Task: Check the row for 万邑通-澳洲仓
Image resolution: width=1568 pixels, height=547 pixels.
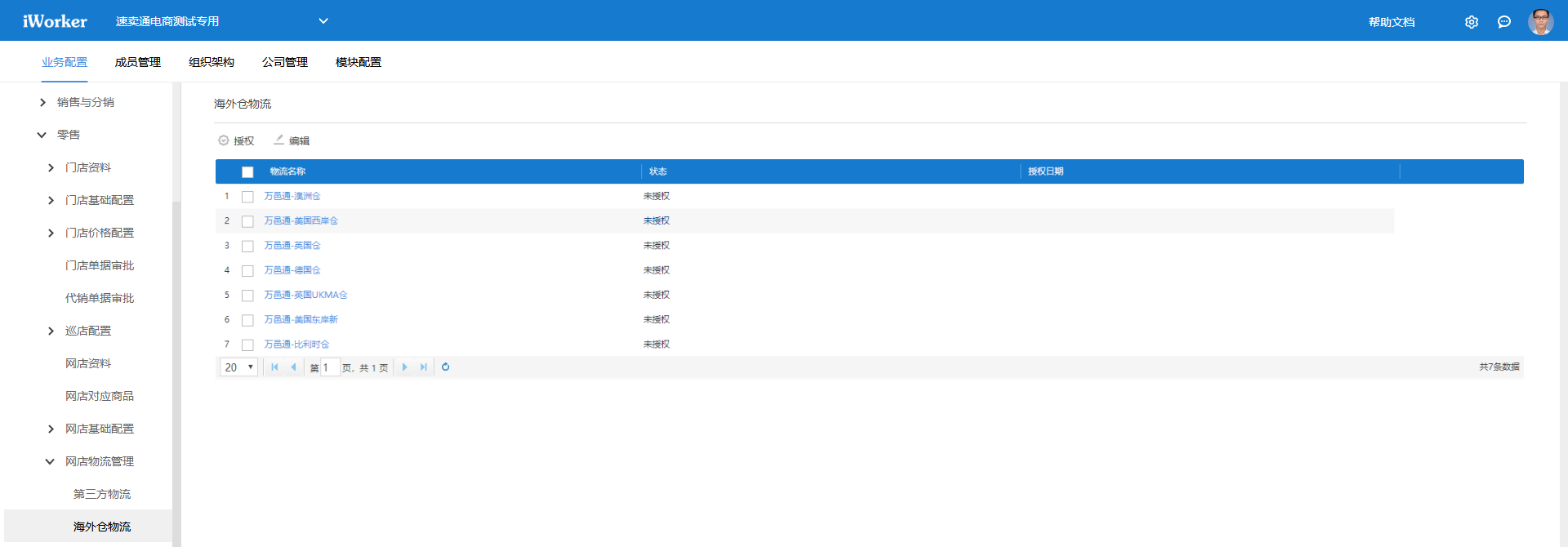Action: (x=247, y=197)
